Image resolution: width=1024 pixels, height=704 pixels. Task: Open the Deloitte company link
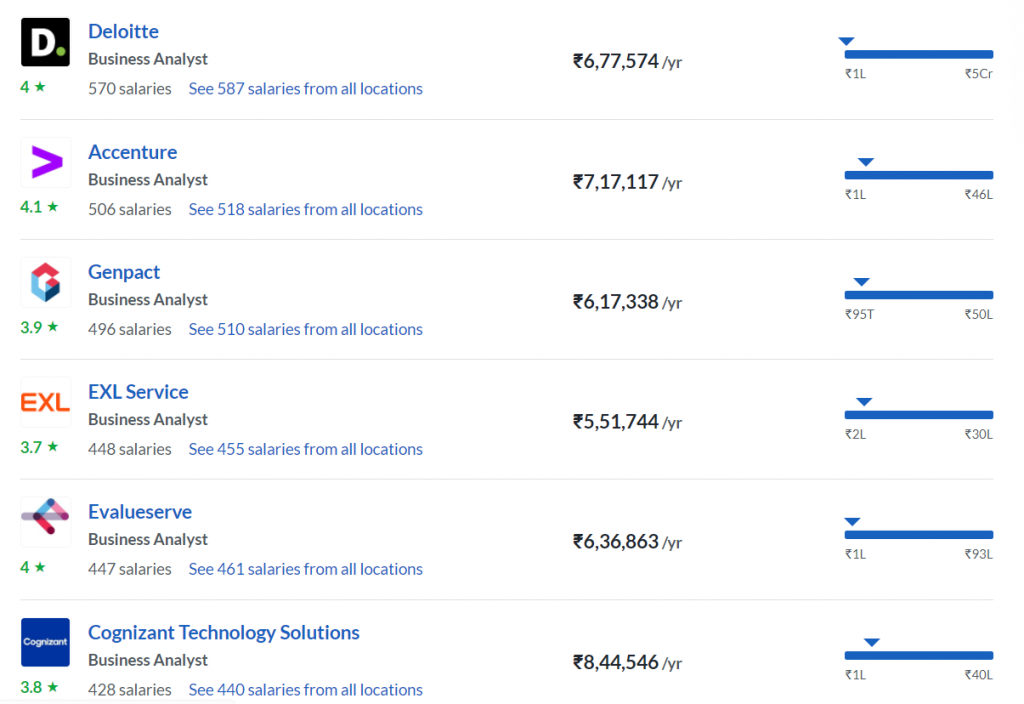[123, 31]
